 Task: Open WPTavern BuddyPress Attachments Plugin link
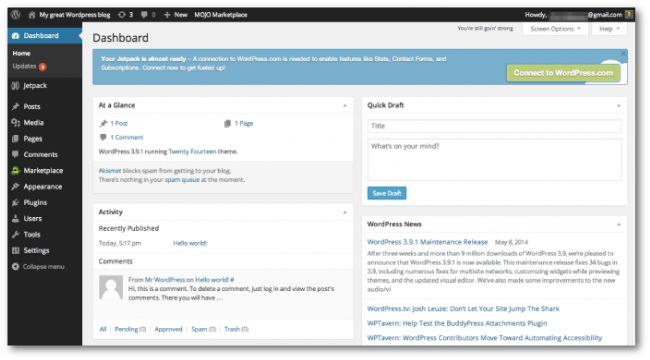click(x=457, y=324)
